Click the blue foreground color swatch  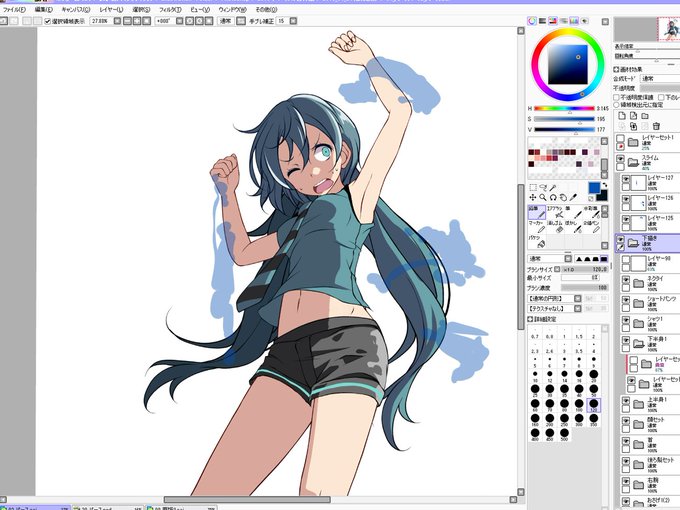pyautogui.click(x=594, y=188)
